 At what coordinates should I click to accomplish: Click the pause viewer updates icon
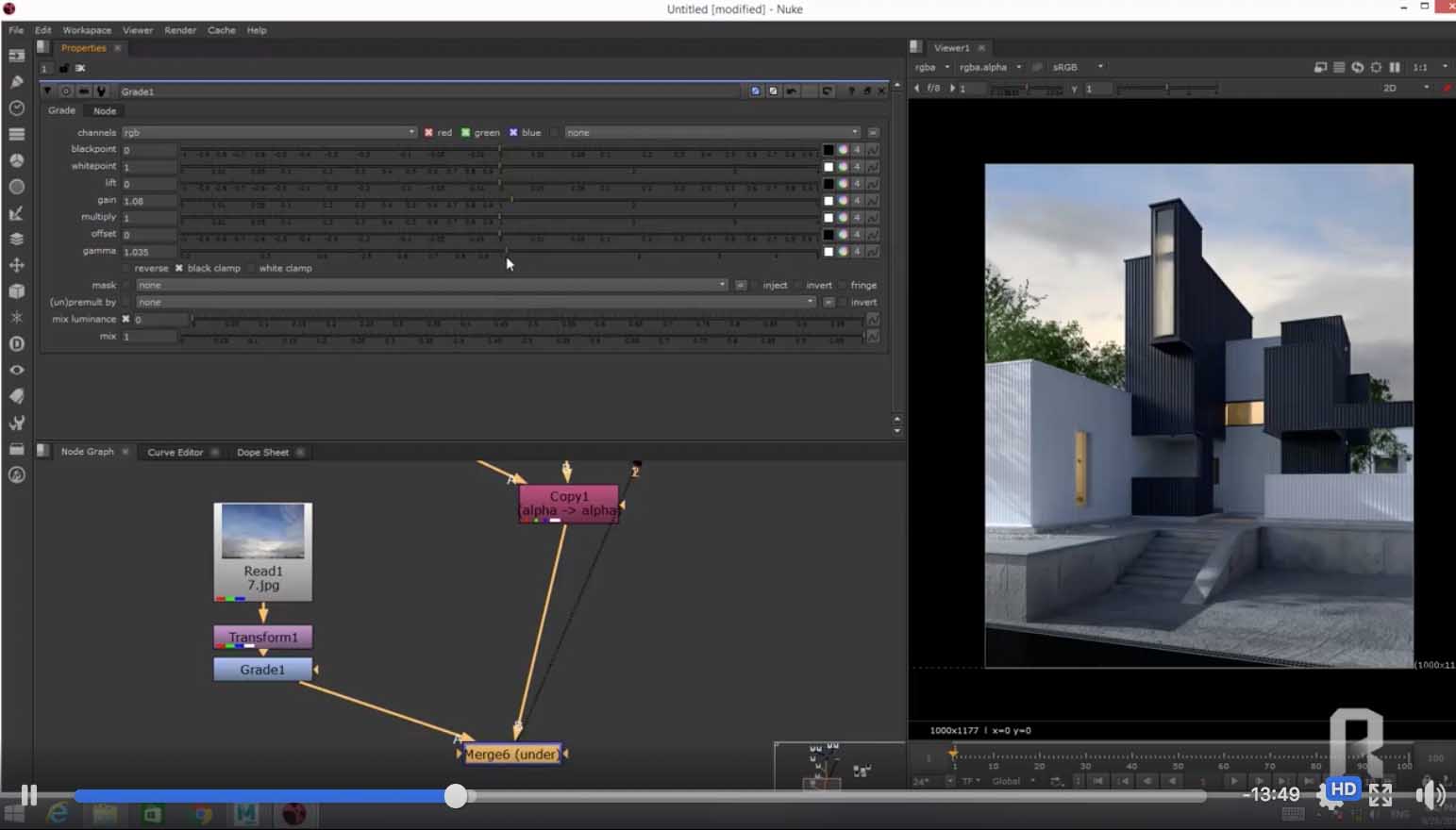point(1395,68)
